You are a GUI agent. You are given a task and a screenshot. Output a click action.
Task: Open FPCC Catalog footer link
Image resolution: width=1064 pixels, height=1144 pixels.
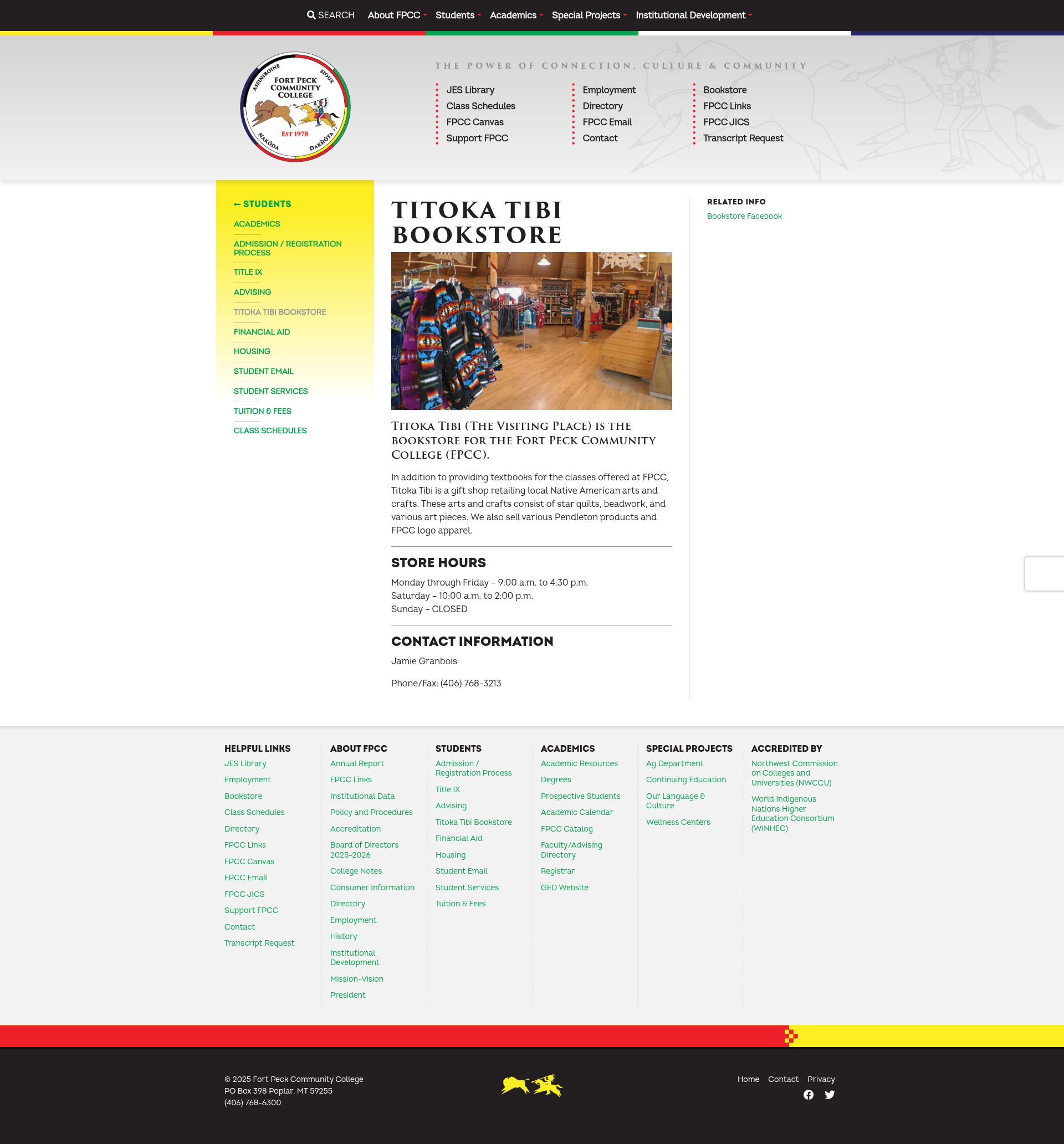[x=566, y=829]
